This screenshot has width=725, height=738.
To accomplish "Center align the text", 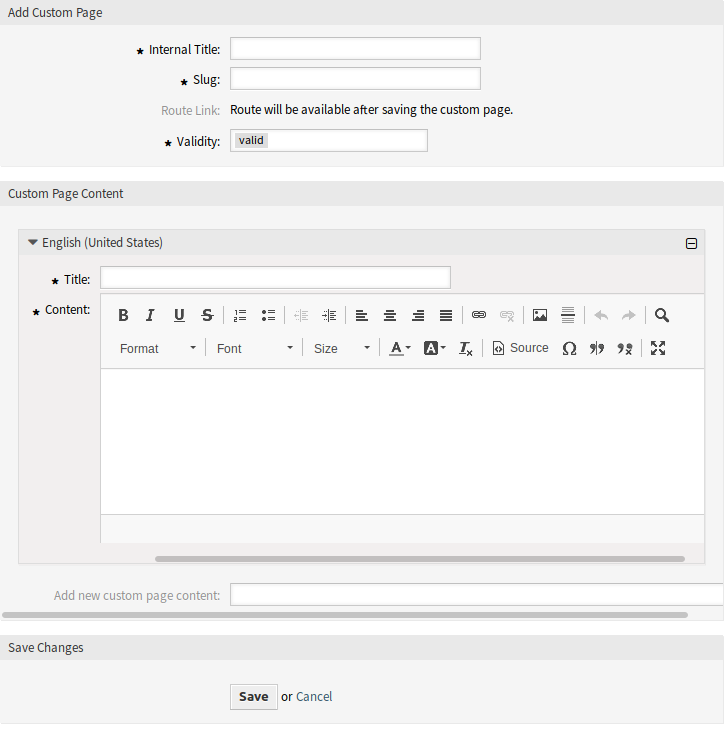I will coord(390,315).
